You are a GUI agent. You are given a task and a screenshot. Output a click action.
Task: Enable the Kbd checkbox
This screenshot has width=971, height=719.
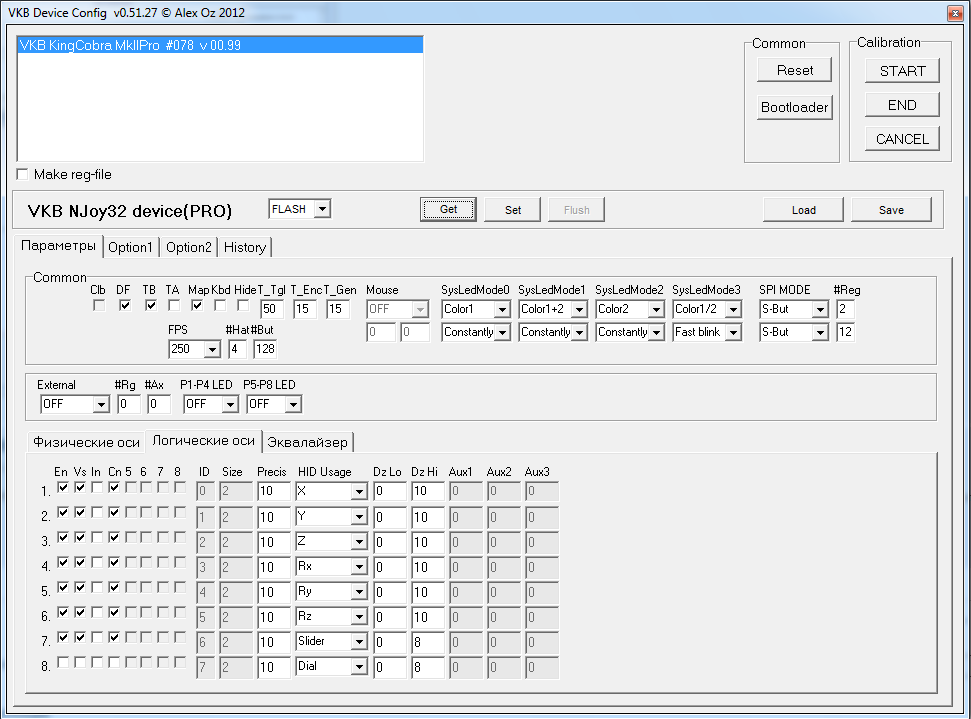[x=220, y=305]
